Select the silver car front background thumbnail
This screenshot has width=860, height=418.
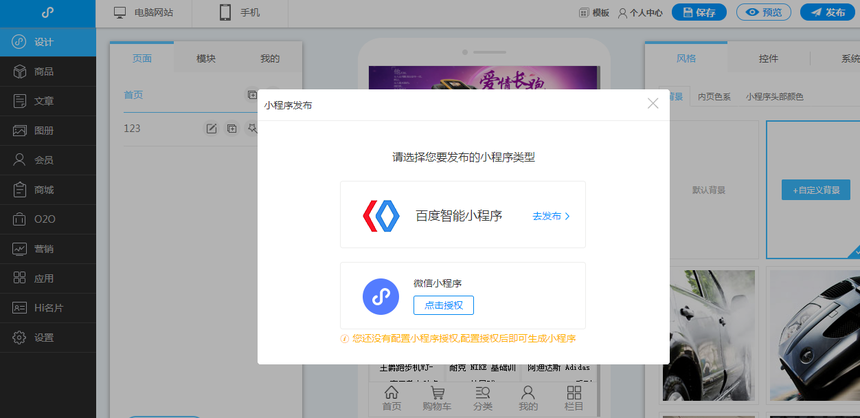pyautogui.click(x=815, y=336)
